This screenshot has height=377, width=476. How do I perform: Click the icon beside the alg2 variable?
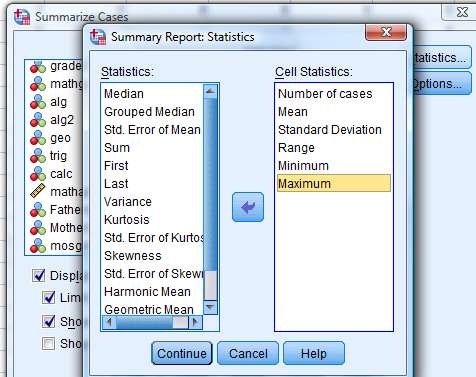click(38, 120)
